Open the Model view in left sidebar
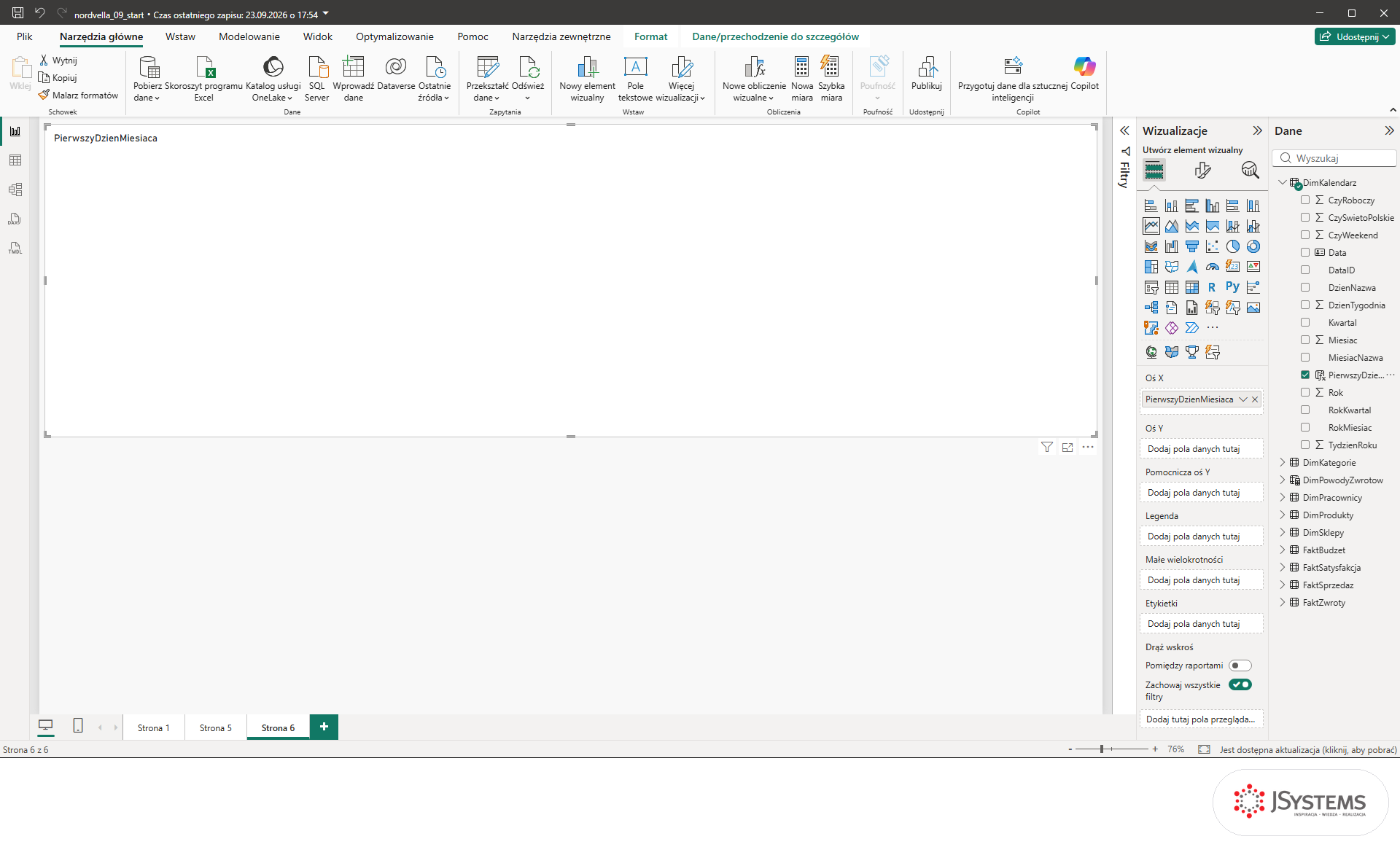The height and width of the screenshot is (847, 1400). 15,190
